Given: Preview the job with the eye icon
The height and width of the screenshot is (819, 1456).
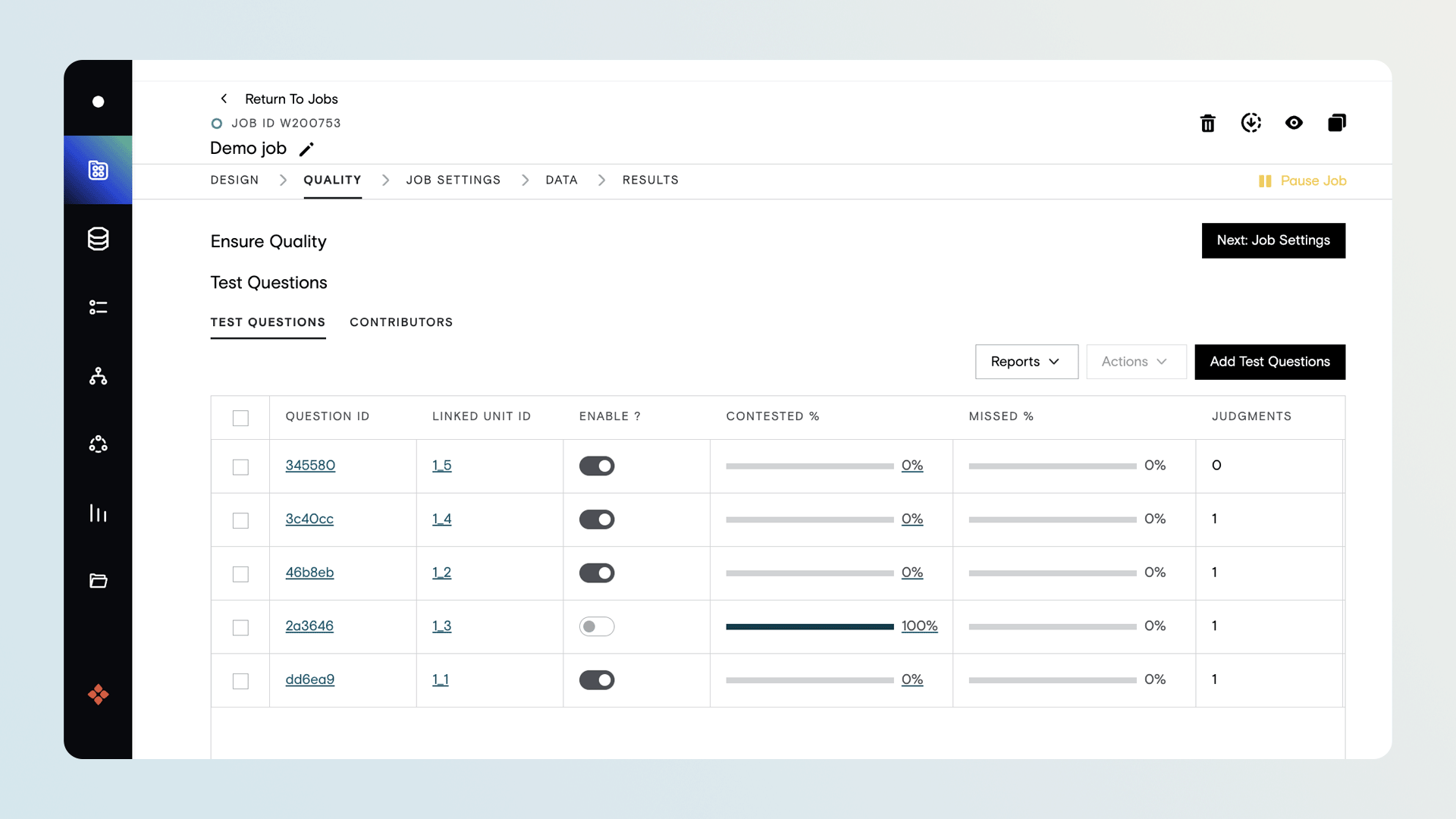Looking at the screenshot, I should tap(1294, 123).
